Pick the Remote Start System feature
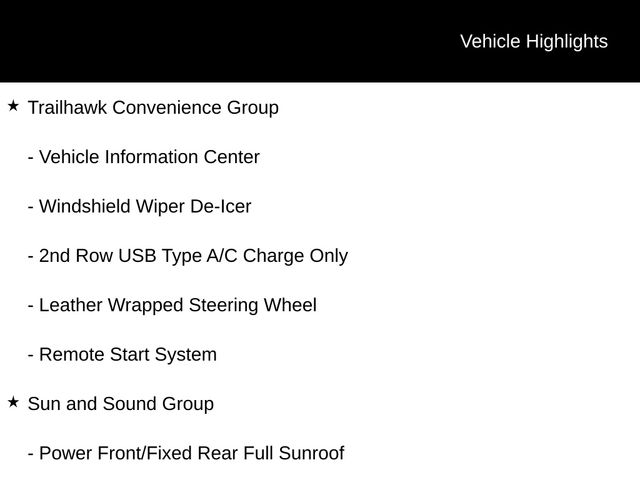The width and height of the screenshot is (640, 480). tap(127, 354)
